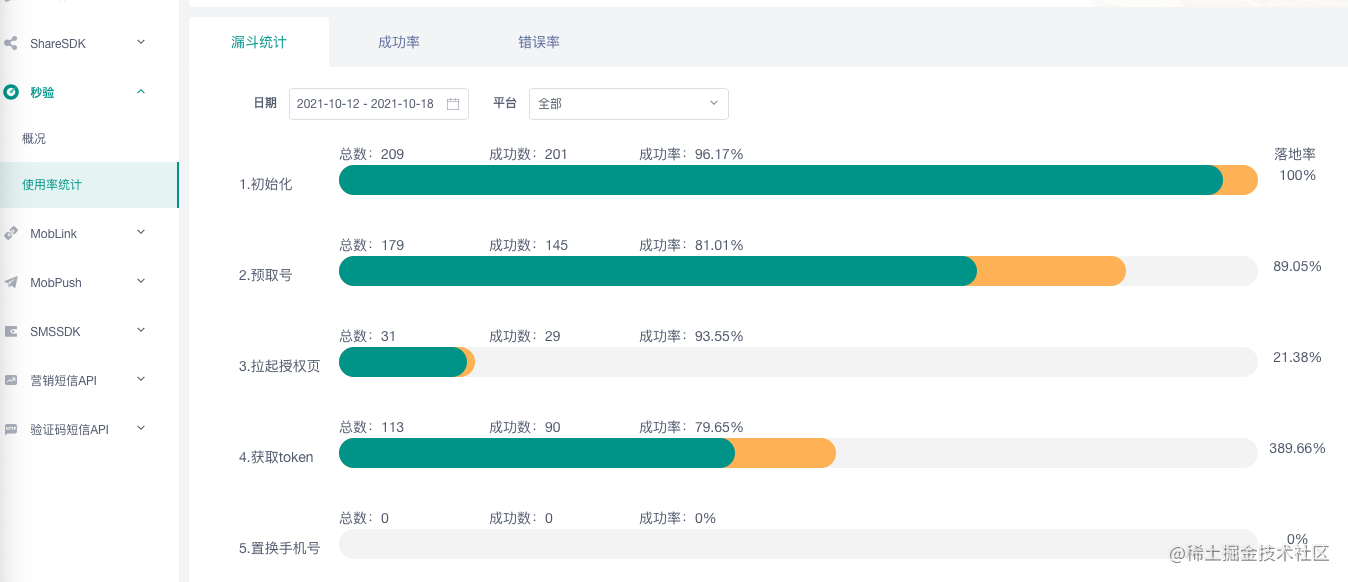1348x582 pixels.
Task: Open calendar icon in date field
Action: (453, 104)
